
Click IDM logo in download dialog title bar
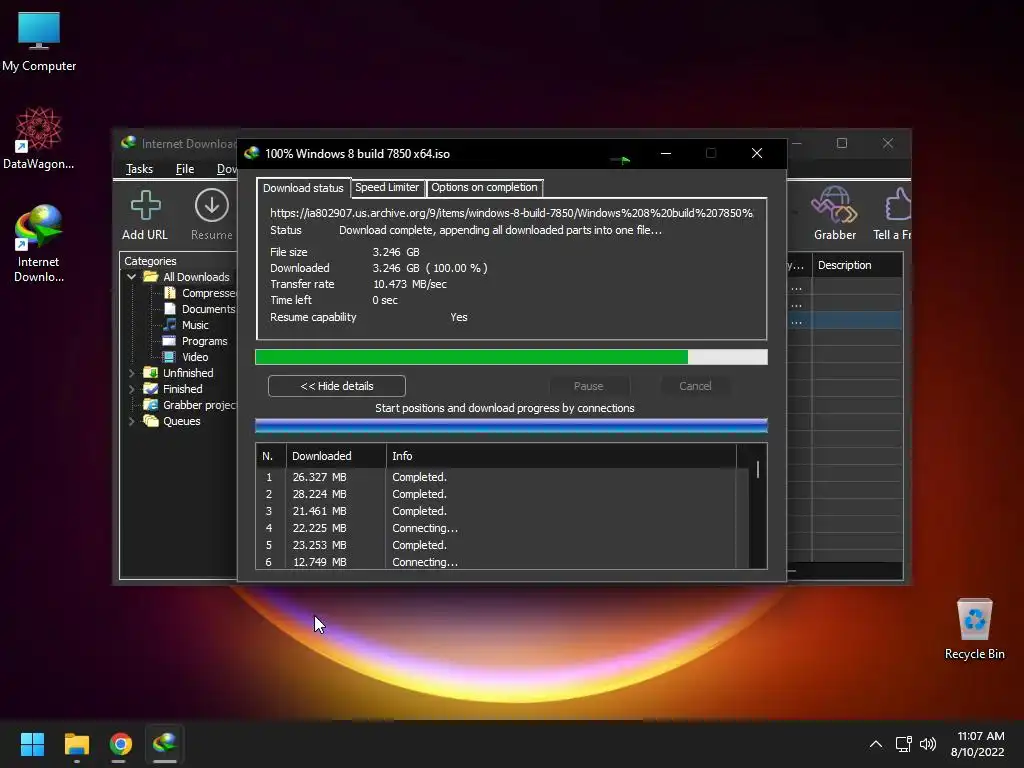pos(251,153)
